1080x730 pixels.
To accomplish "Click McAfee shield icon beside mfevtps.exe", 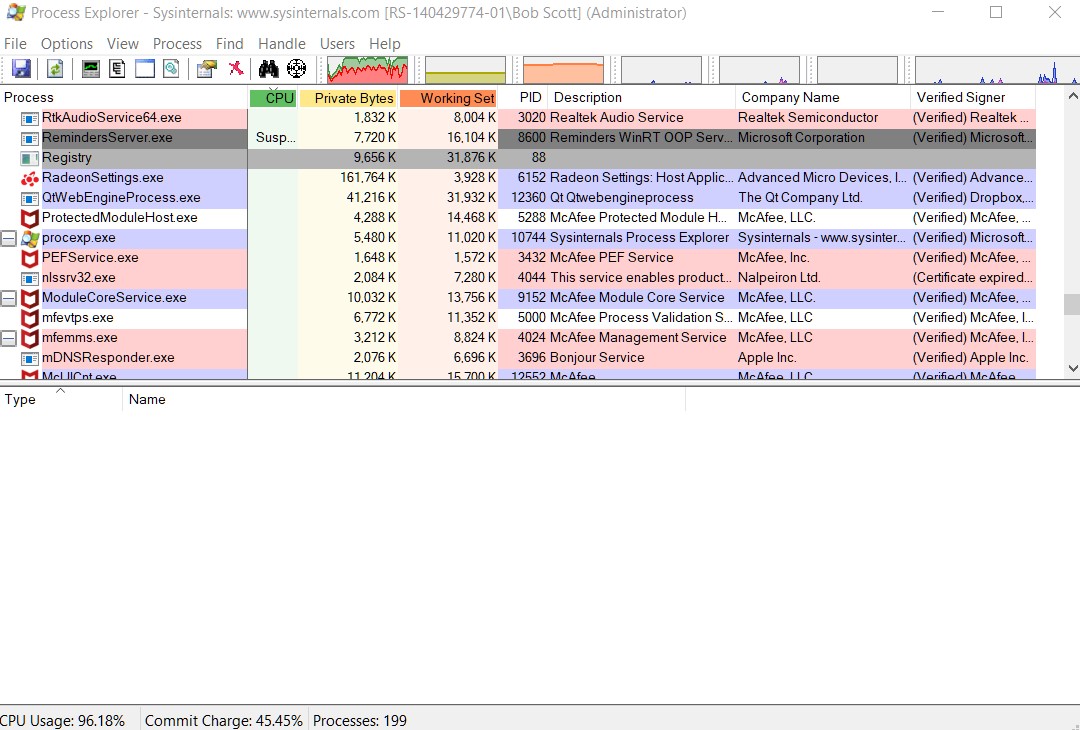I will (x=30, y=318).
